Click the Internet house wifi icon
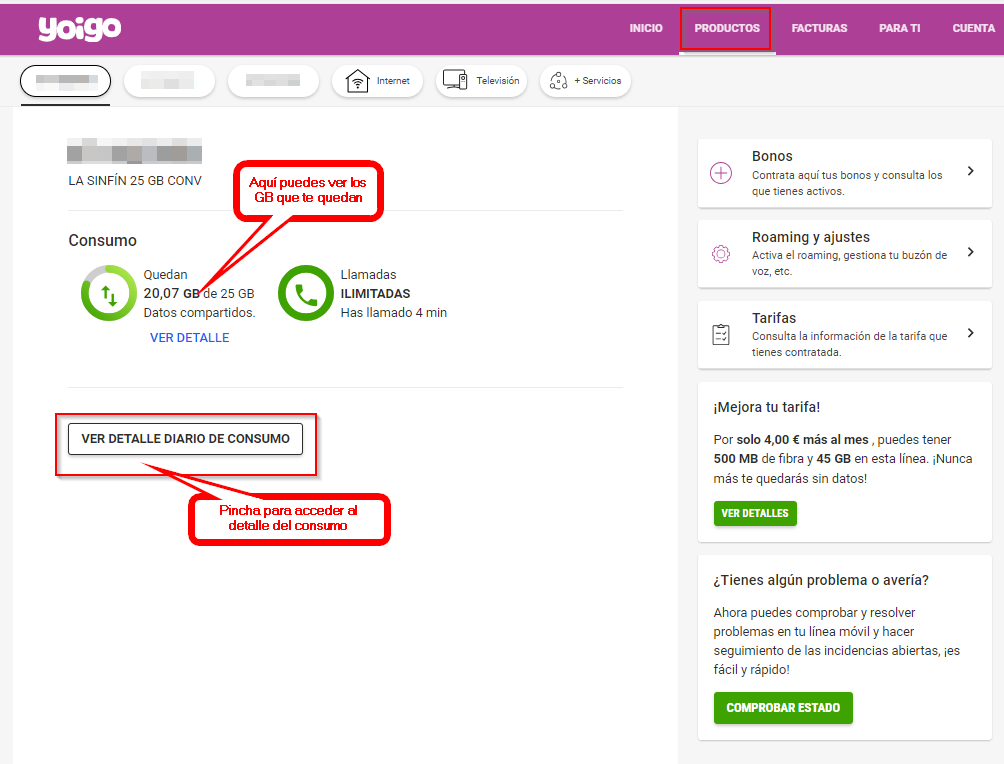This screenshot has width=1004, height=764. 357,81
